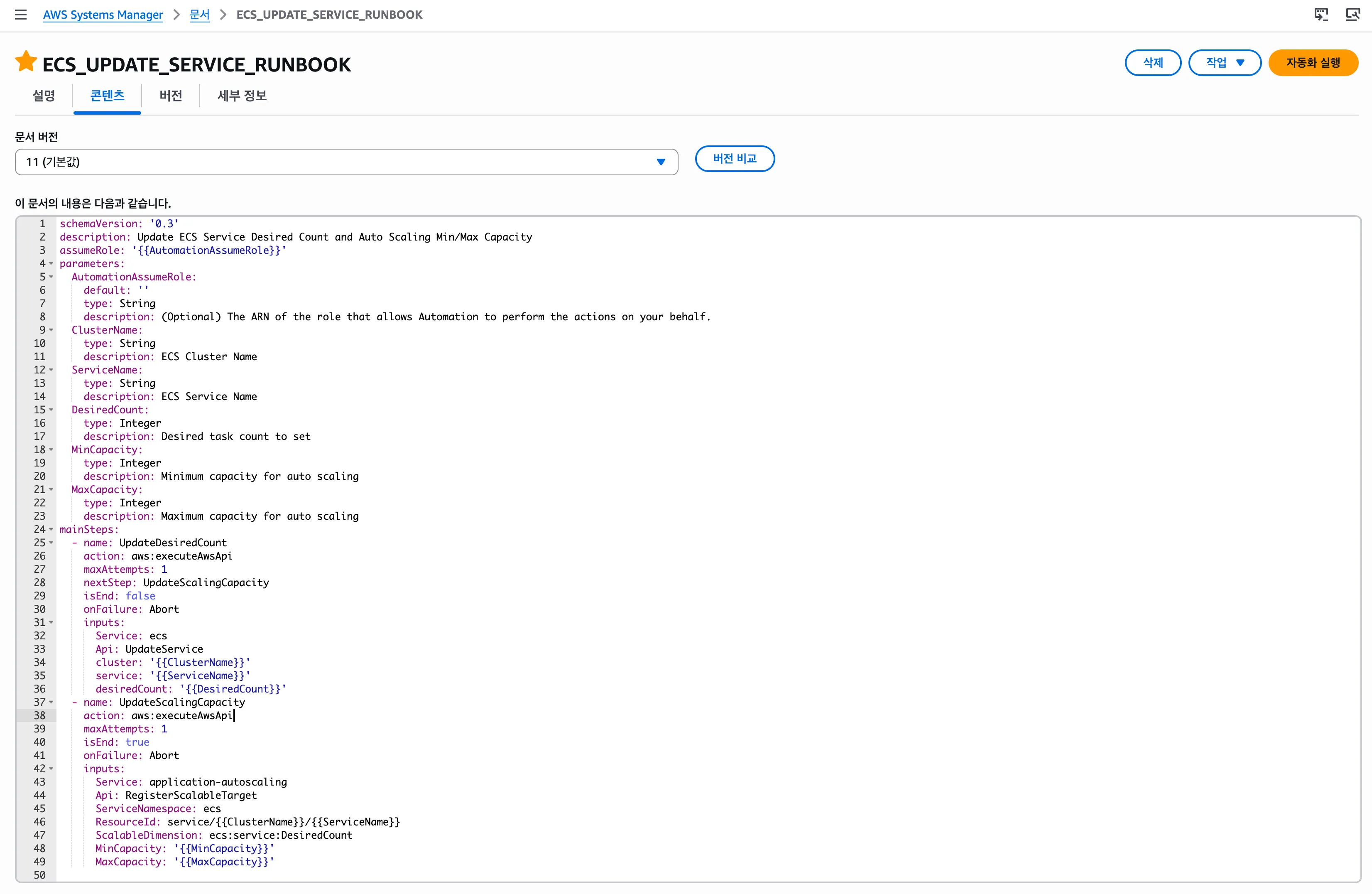Screen dimensions: 1372x894
Task: Open the hamburger navigation menu
Action: pyautogui.click(x=21, y=15)
